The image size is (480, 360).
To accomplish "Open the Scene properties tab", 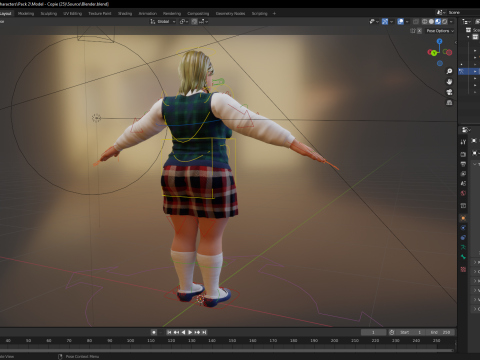I will pyautogui.click(x=463, y=183).
